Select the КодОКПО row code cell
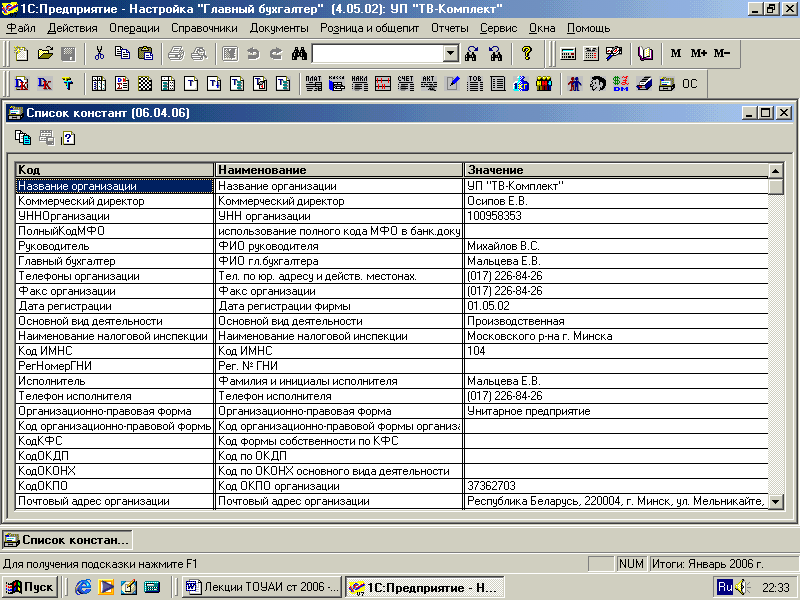 point(115,486)
